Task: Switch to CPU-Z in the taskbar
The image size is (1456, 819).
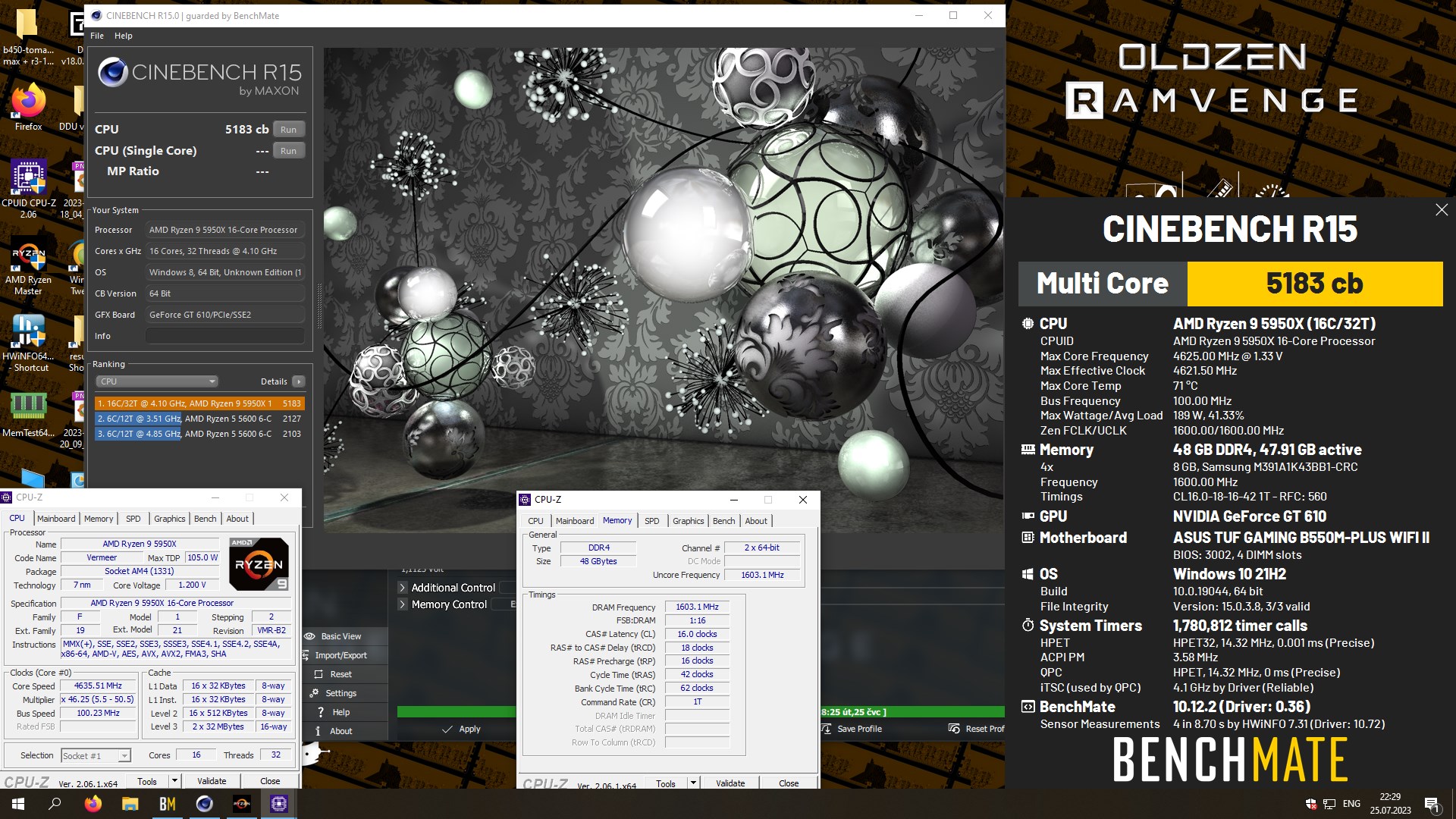Action: click(278, 804)
